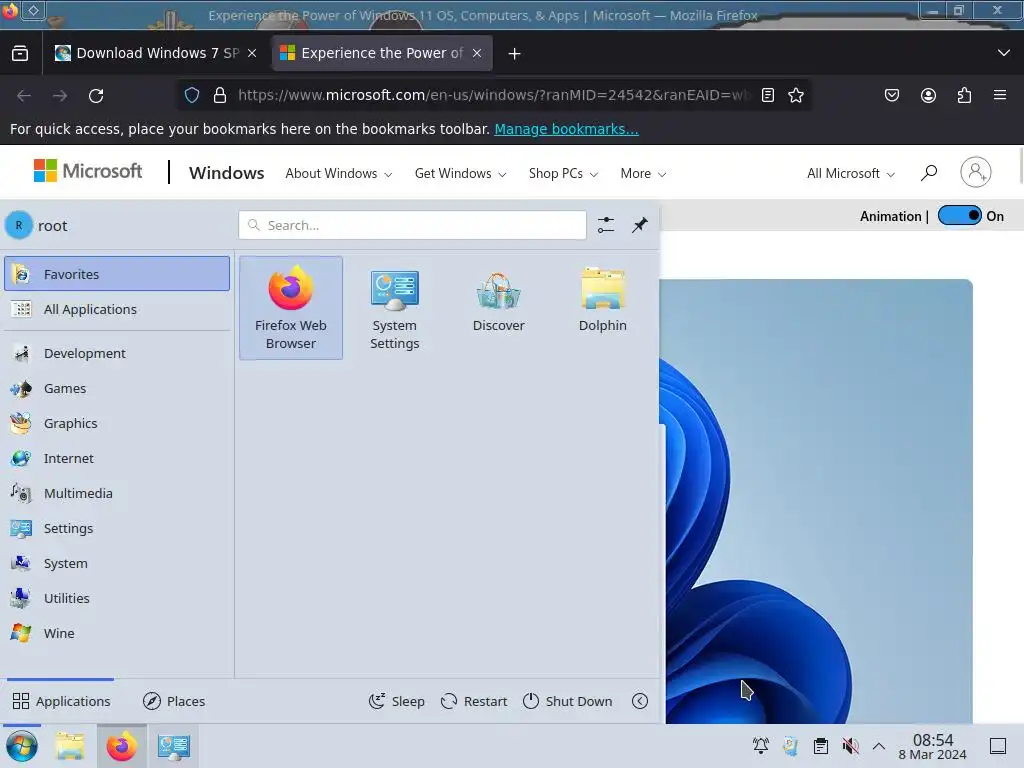
Task: Switch to Applications tab in launcher
Action: click(x=61, y=701)
